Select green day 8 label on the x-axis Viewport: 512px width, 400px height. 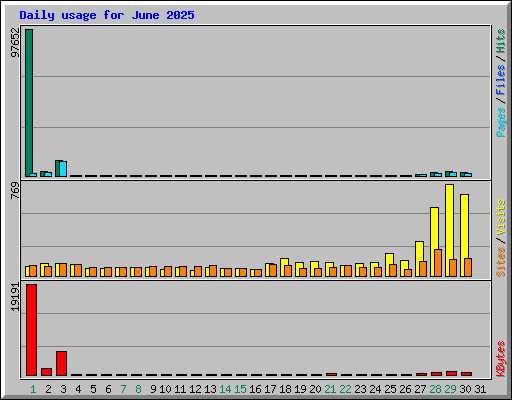point(138,389)
